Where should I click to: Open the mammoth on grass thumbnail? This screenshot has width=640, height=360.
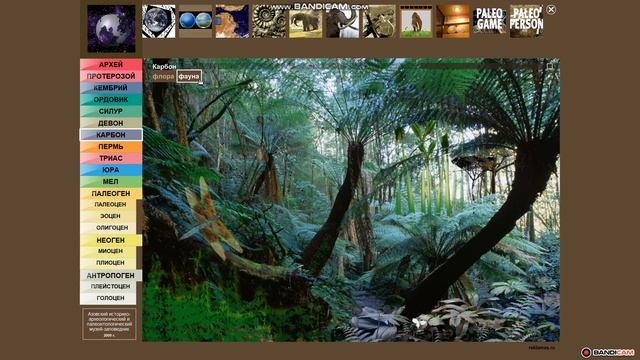(416, 22)
